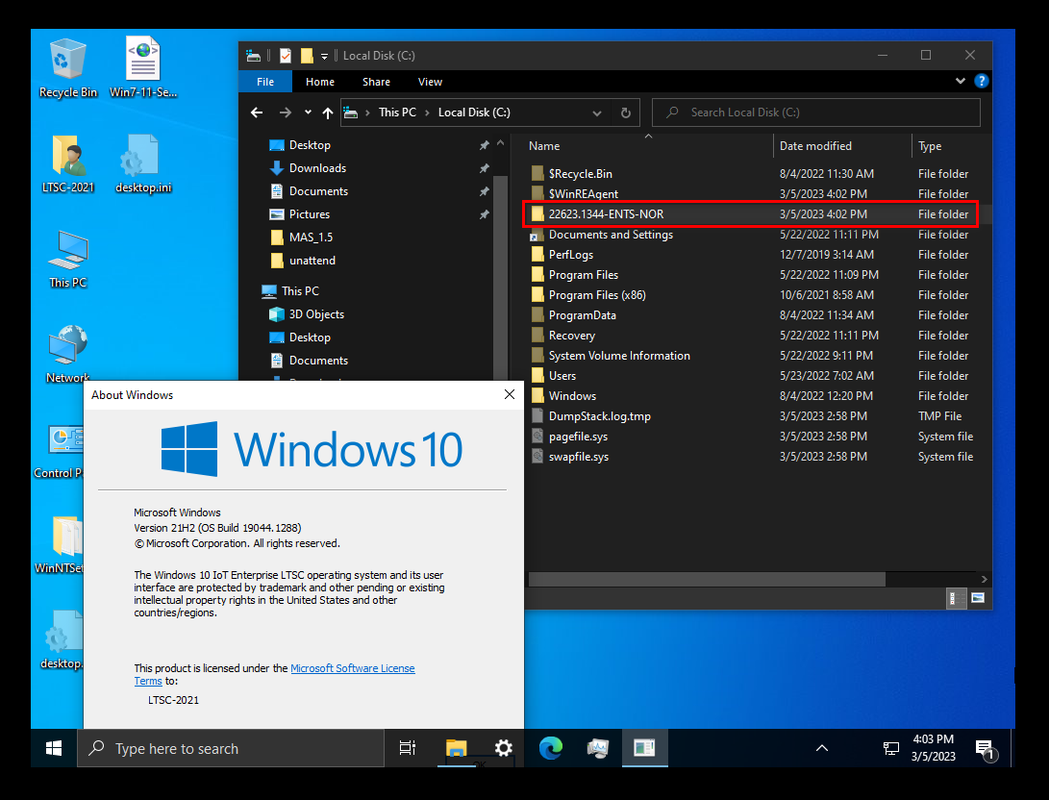Open Microsoft Edge from taskbar
This screenshot has height=800, width=1049.
point(551,748)
